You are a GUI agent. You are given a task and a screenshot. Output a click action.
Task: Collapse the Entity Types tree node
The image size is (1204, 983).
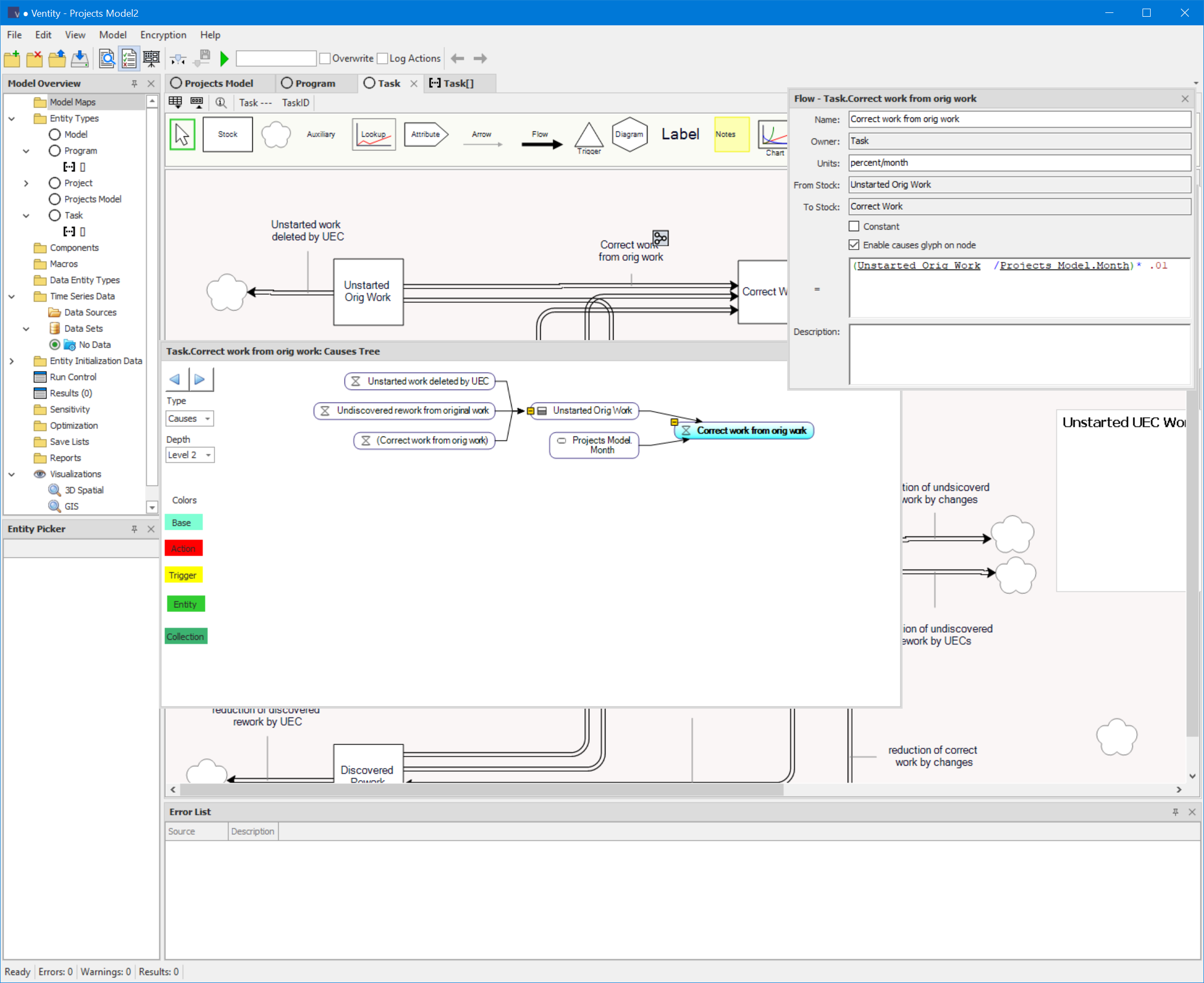[x=11, y=119]
